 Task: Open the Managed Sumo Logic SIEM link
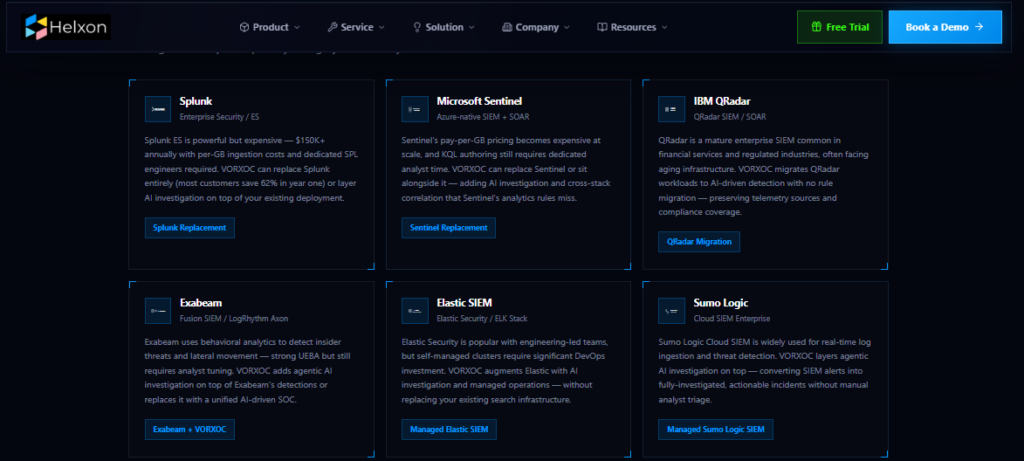click(x=716, y=430)
